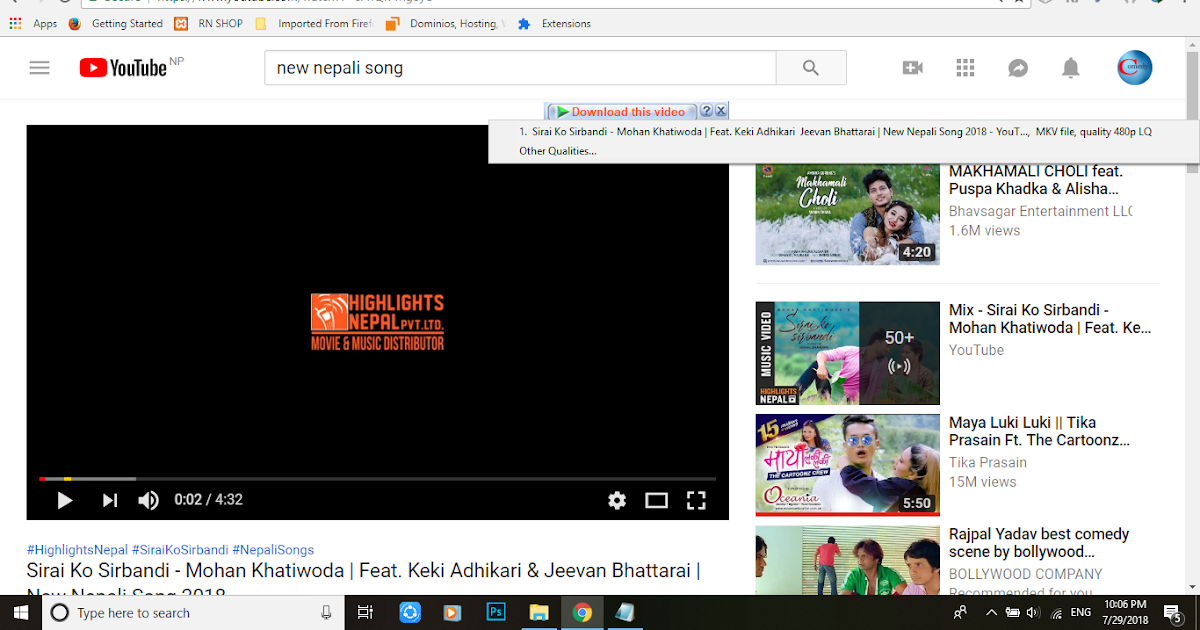Click the search magnifier button

811,68
